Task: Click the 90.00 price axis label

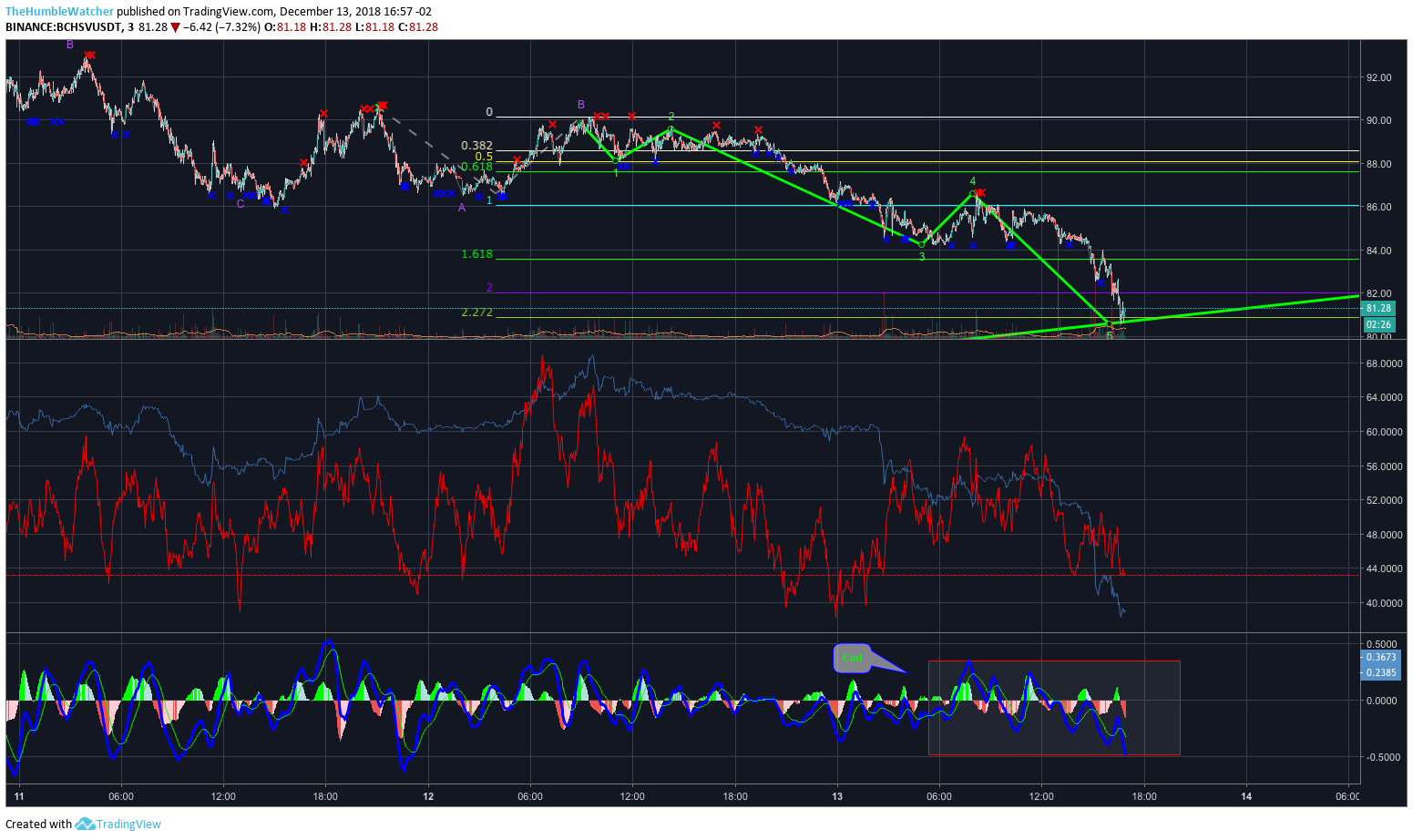Action: pos(1378,120)
